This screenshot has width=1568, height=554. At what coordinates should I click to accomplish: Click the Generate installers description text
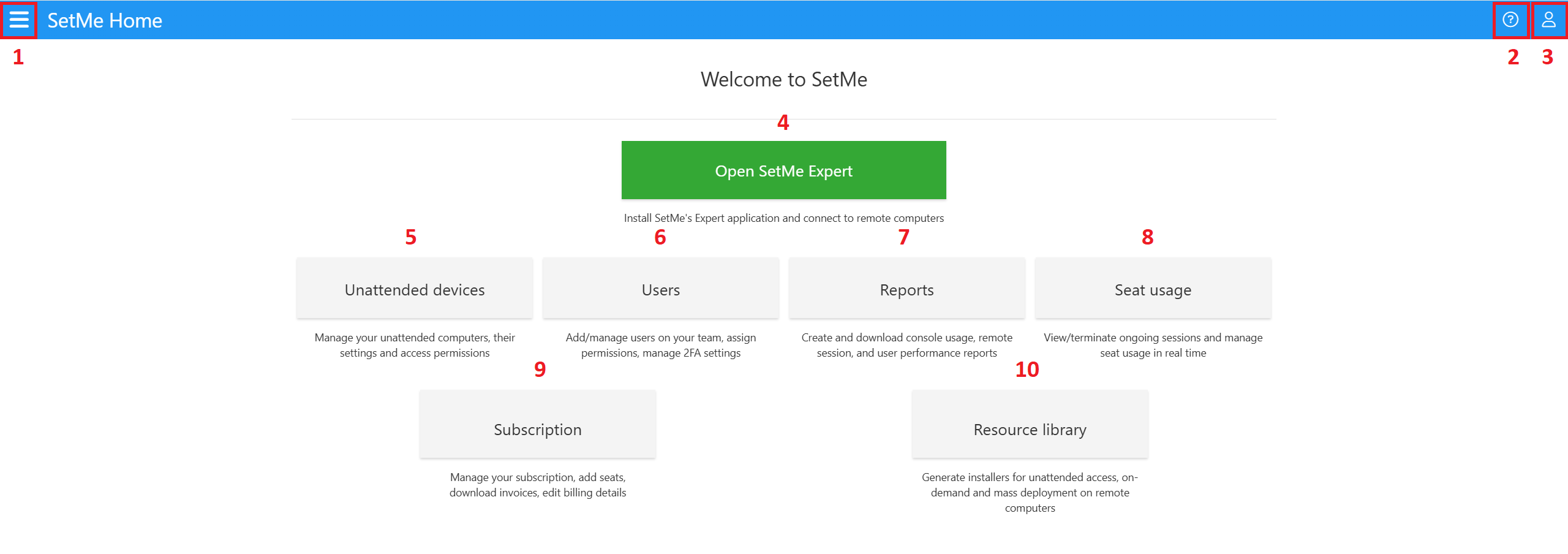coord(1030,492)
